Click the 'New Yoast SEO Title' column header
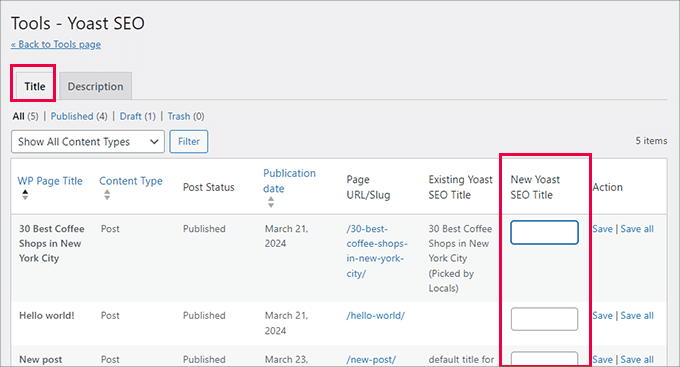The width and height of the screenshot is (680, 367). coord(535,187)
